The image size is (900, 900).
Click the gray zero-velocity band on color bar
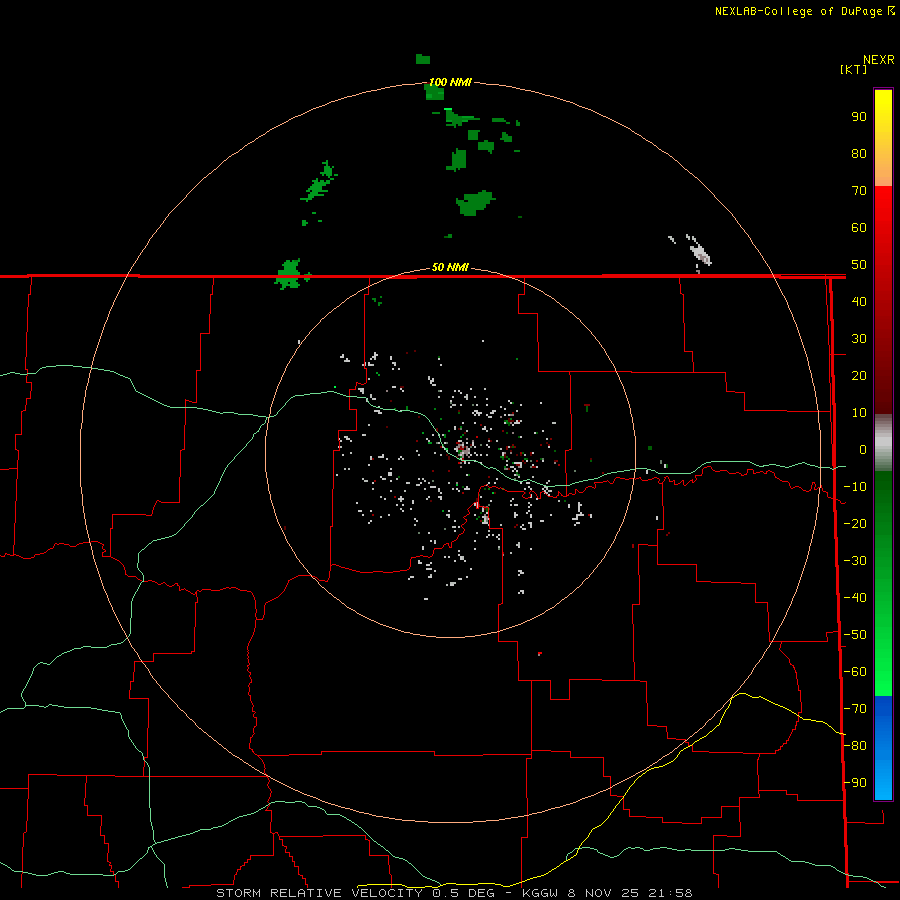pos(883,443)
